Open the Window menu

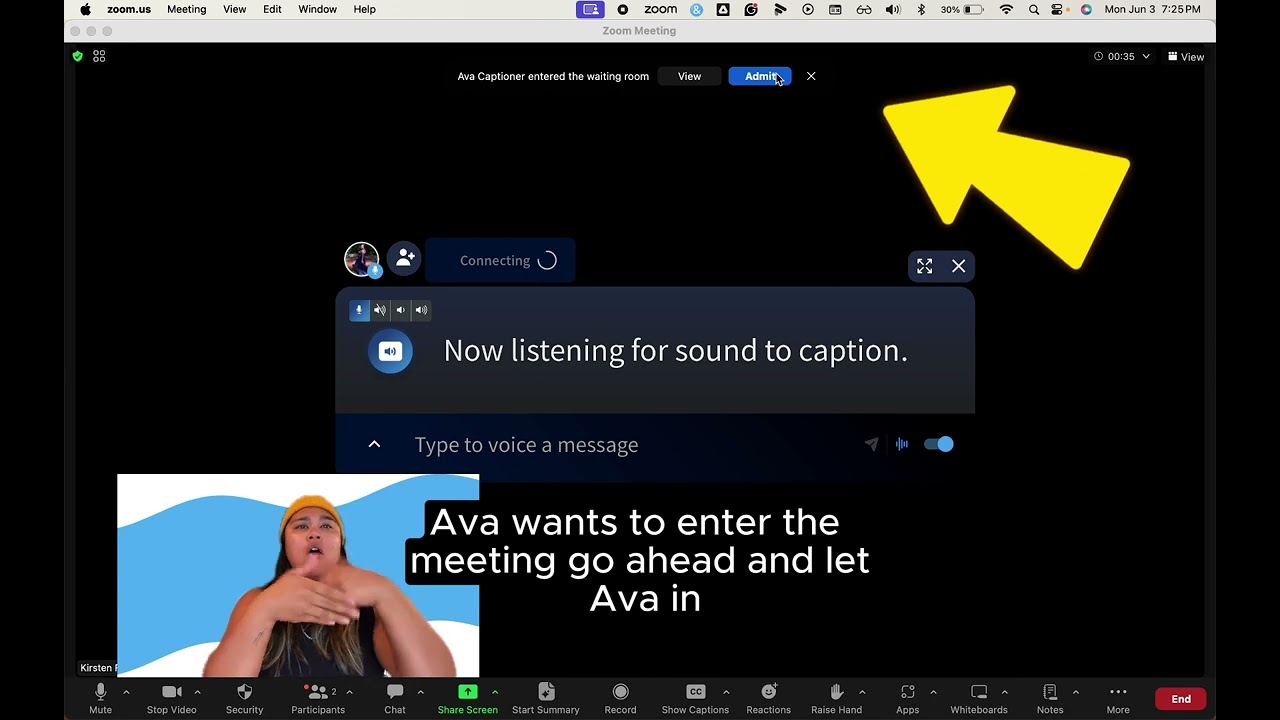point(317,9)
